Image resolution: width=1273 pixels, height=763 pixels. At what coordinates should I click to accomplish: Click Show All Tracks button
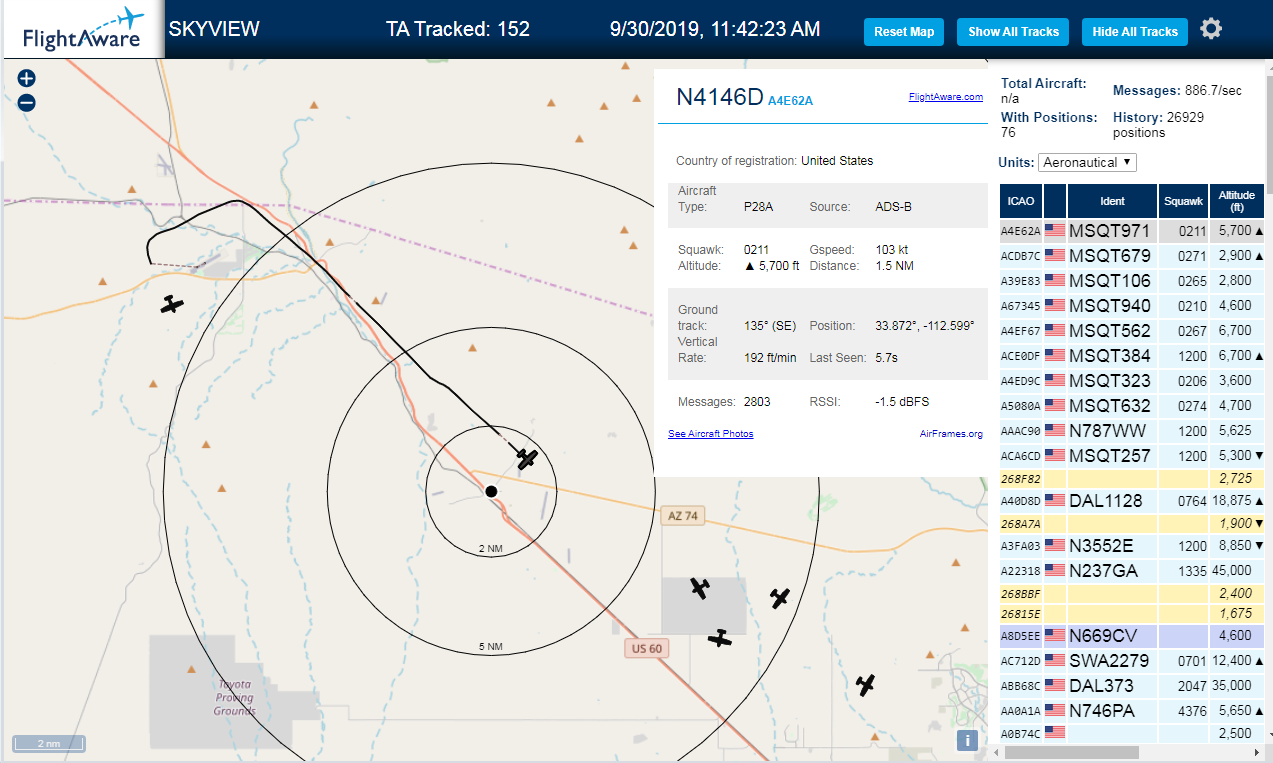pyautogui.click(x=1013, y=32)
